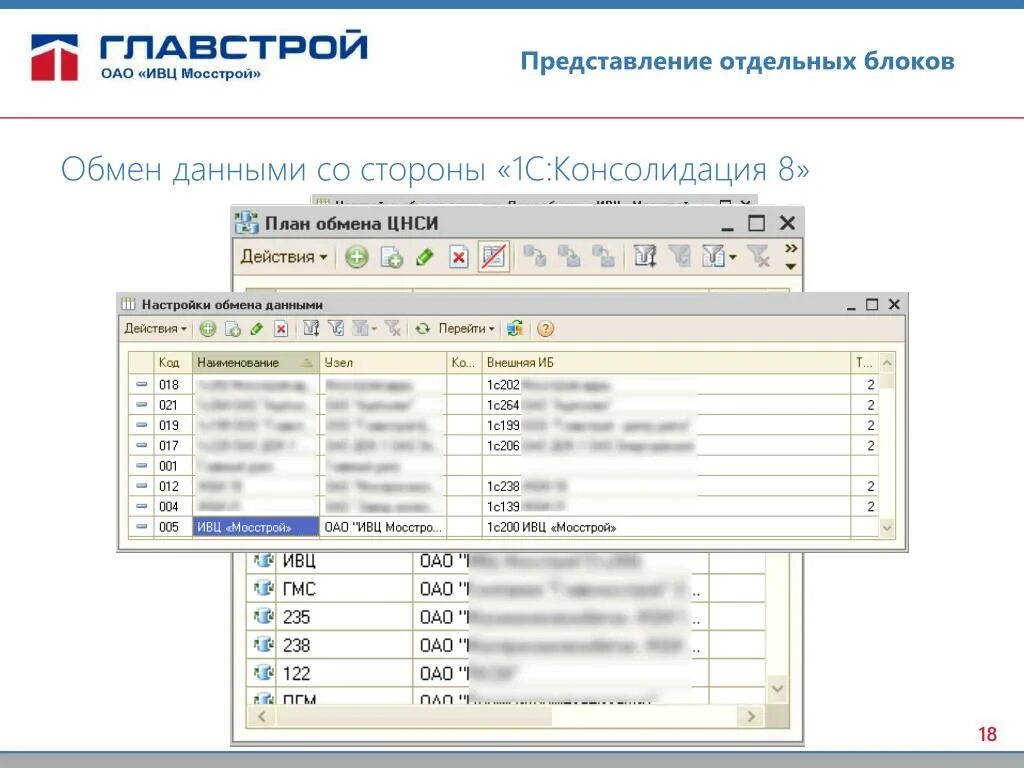The width and height of the screenshot is (1024, 768).
Task: Click third move-level icon in План обмена ЦНСИ
Action: click(603, 257)
